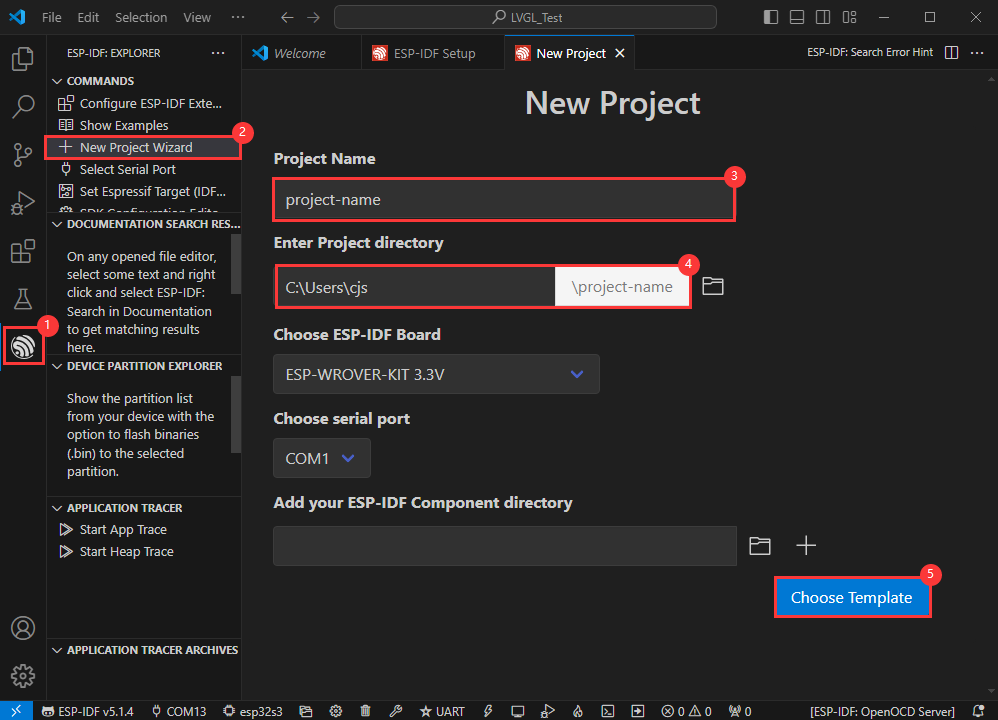Toggle the primary side bar layout

tap(771, 17)
